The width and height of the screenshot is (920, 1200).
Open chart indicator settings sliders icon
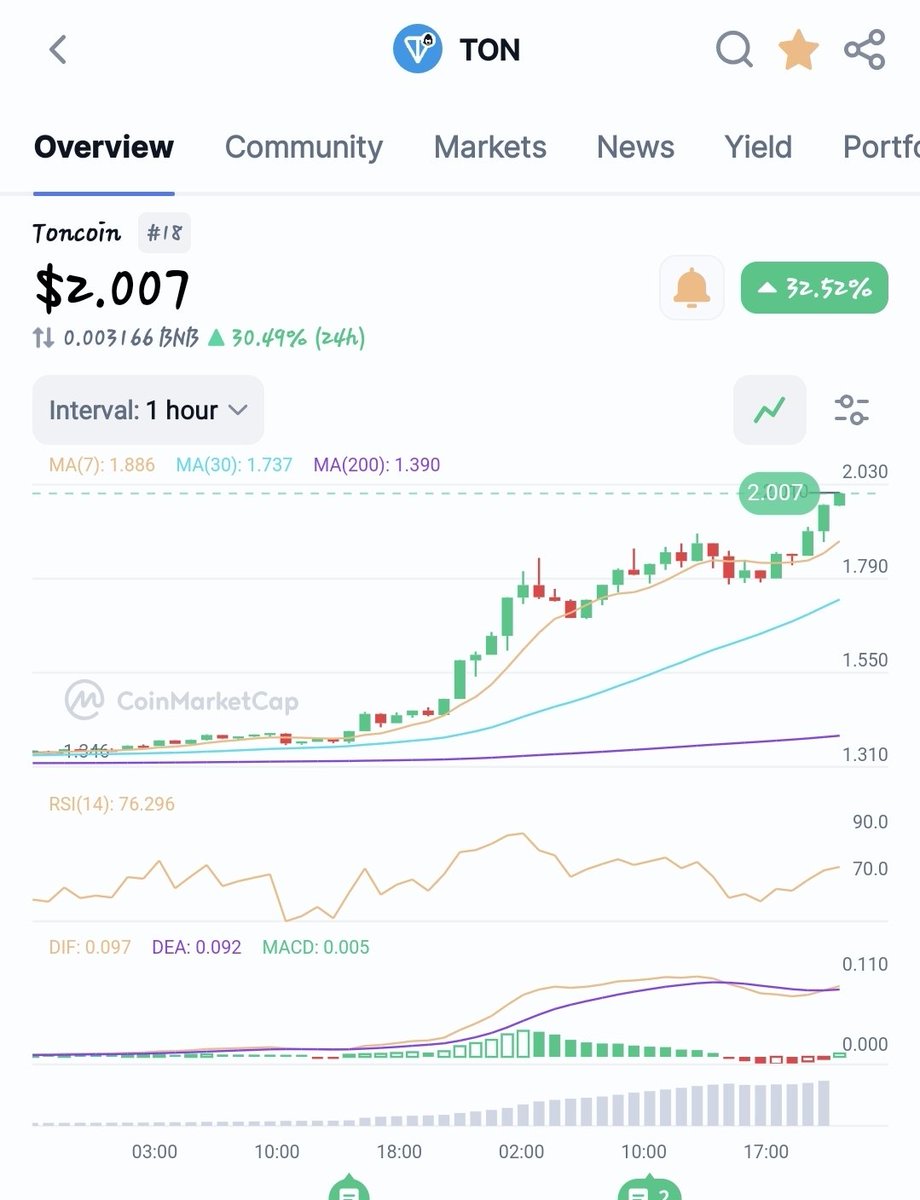pyautogui.click(x=852, y=409)
